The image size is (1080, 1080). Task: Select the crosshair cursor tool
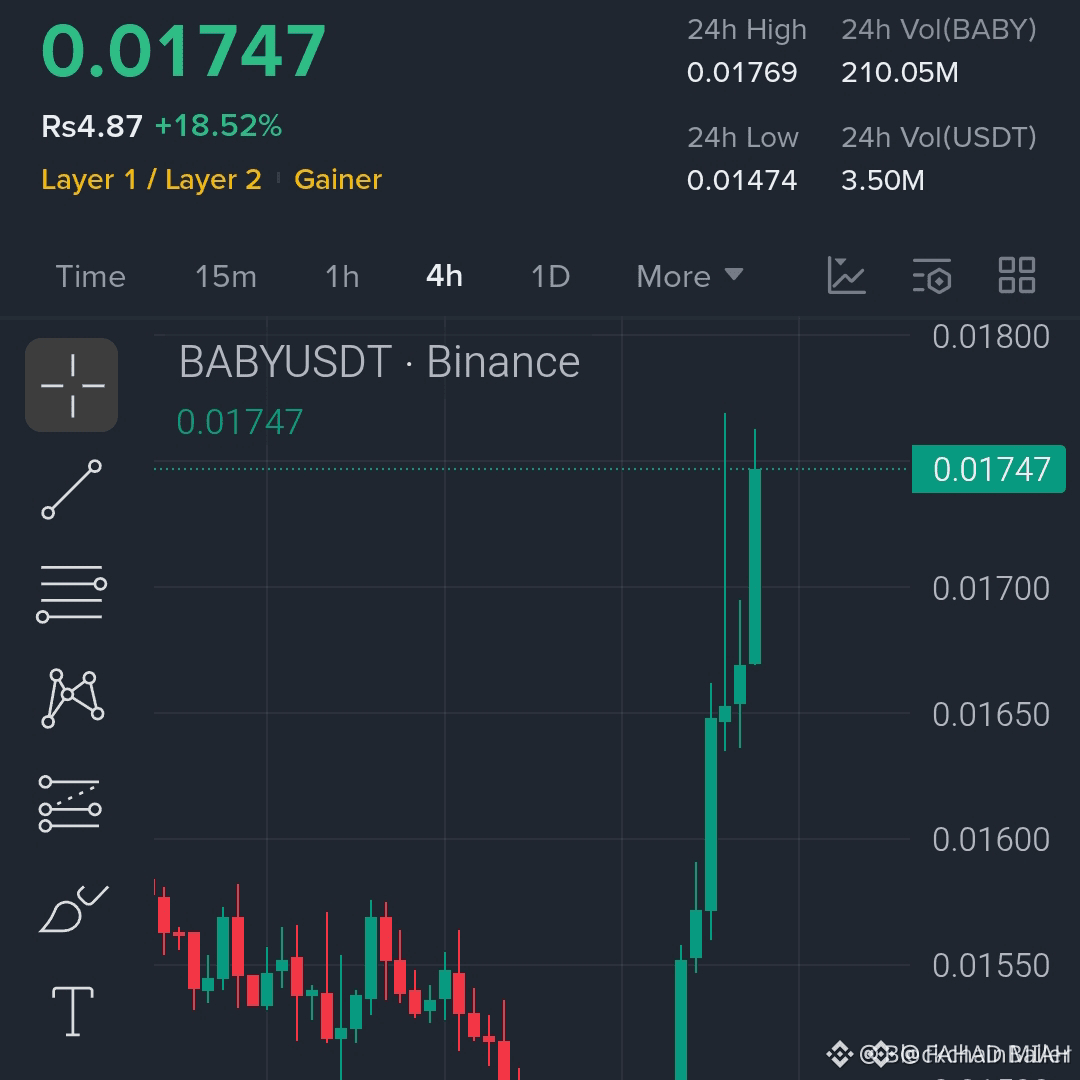(72, 385)
